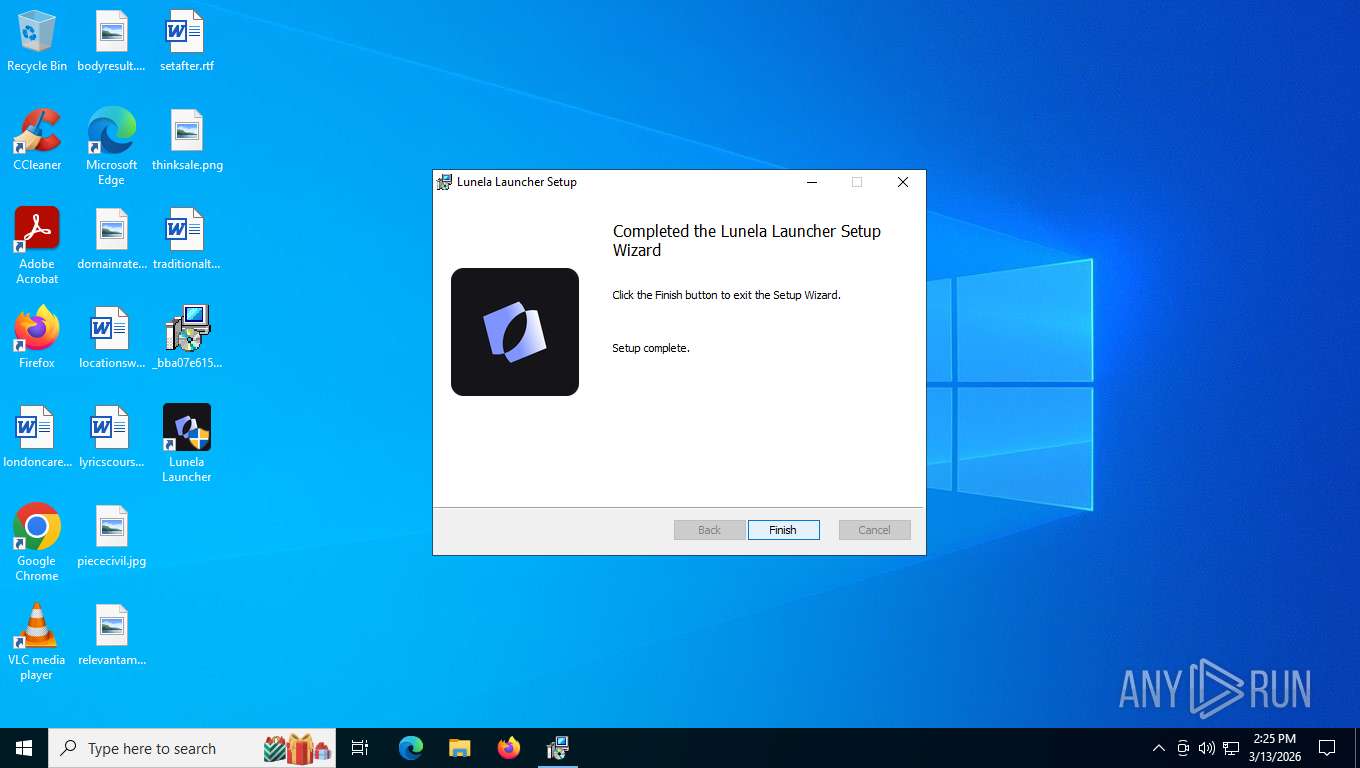
Task: Open network status in system tray
Action: pyautogui.click(x=1231, y=748)
